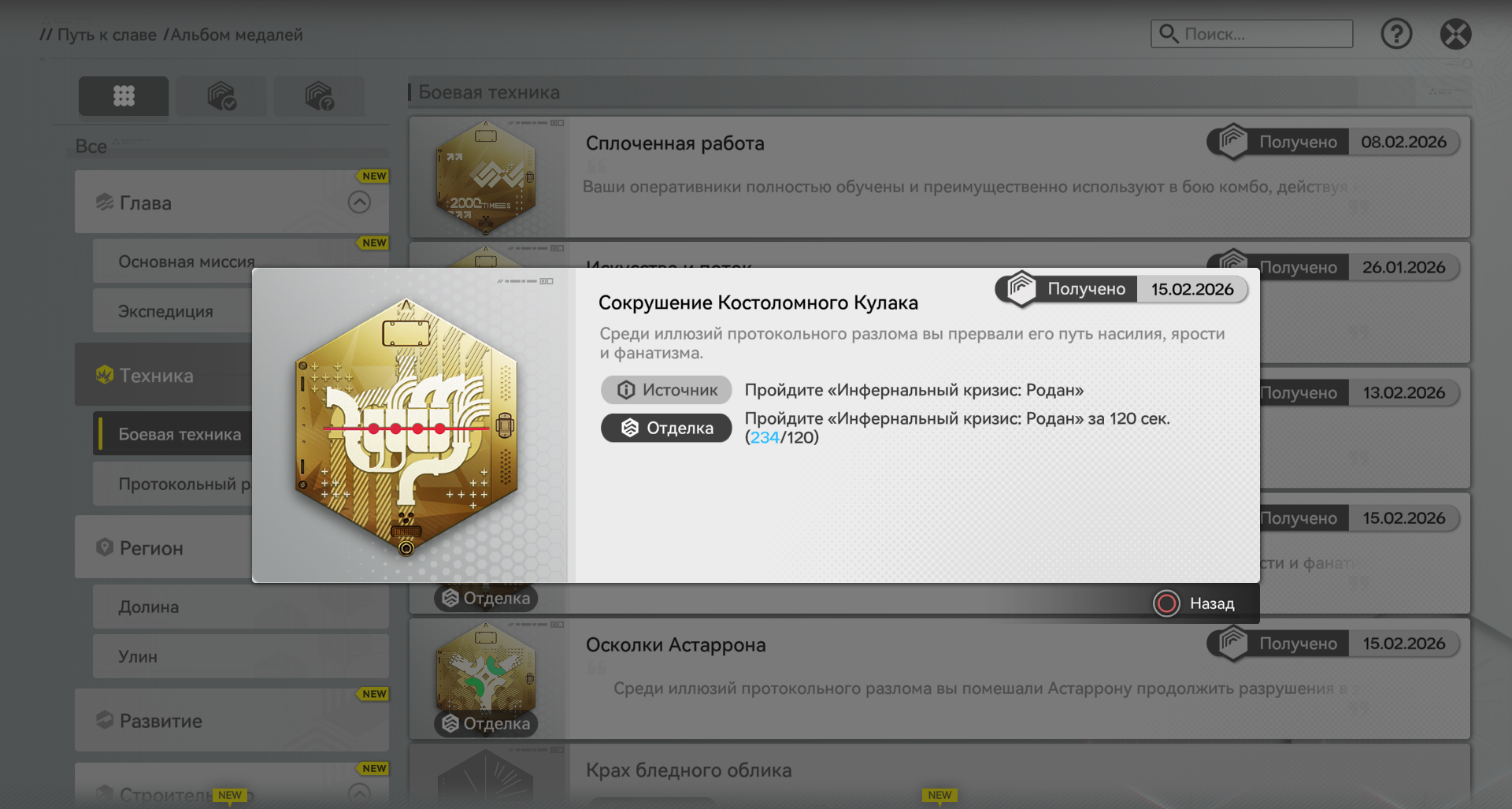The height and width of the screenshot is (809, 1512).
Task: Click the search field Поиск
Action: 1252,34
